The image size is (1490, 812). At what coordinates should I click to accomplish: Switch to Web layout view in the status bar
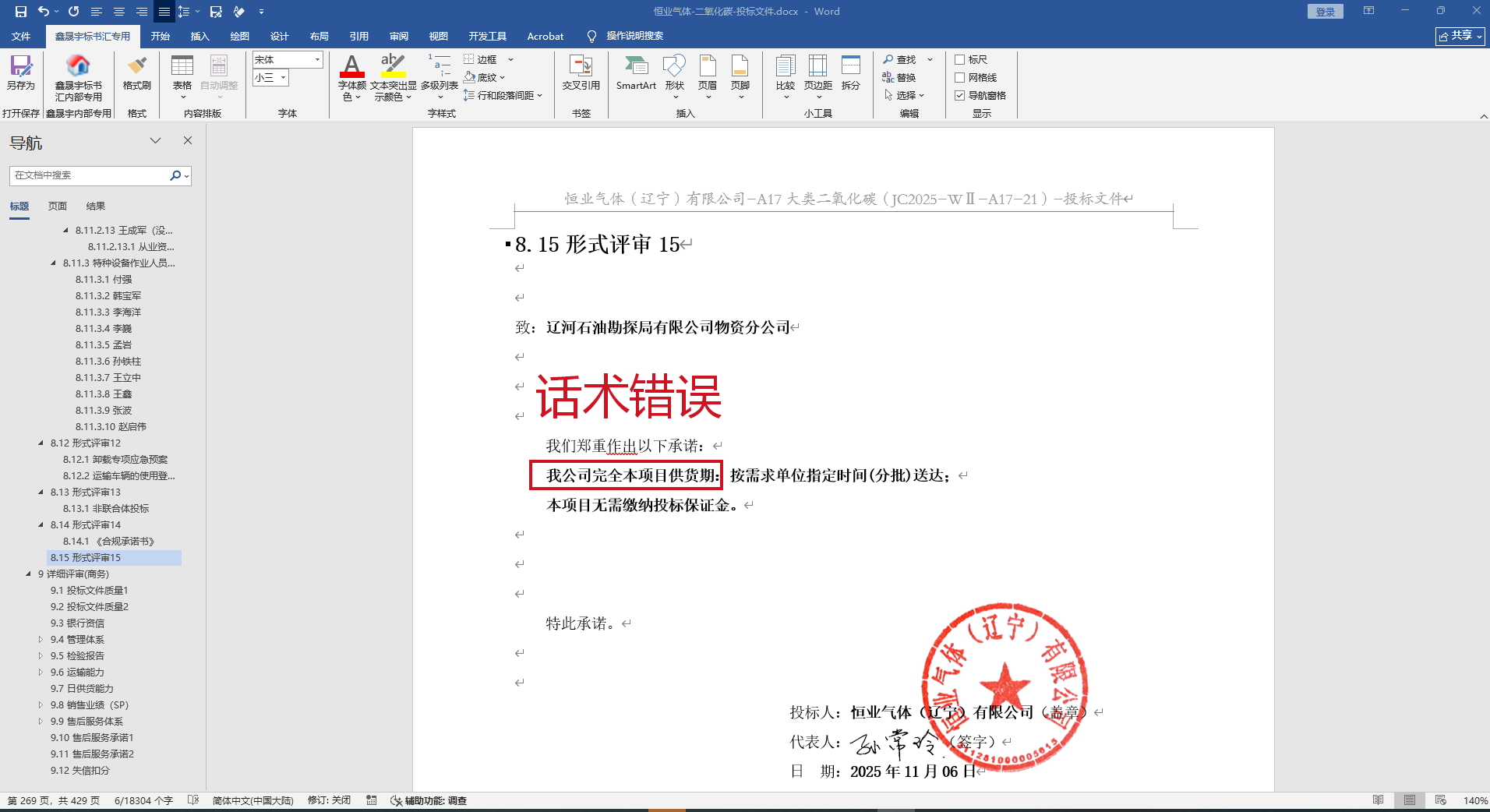[1441, 800]
